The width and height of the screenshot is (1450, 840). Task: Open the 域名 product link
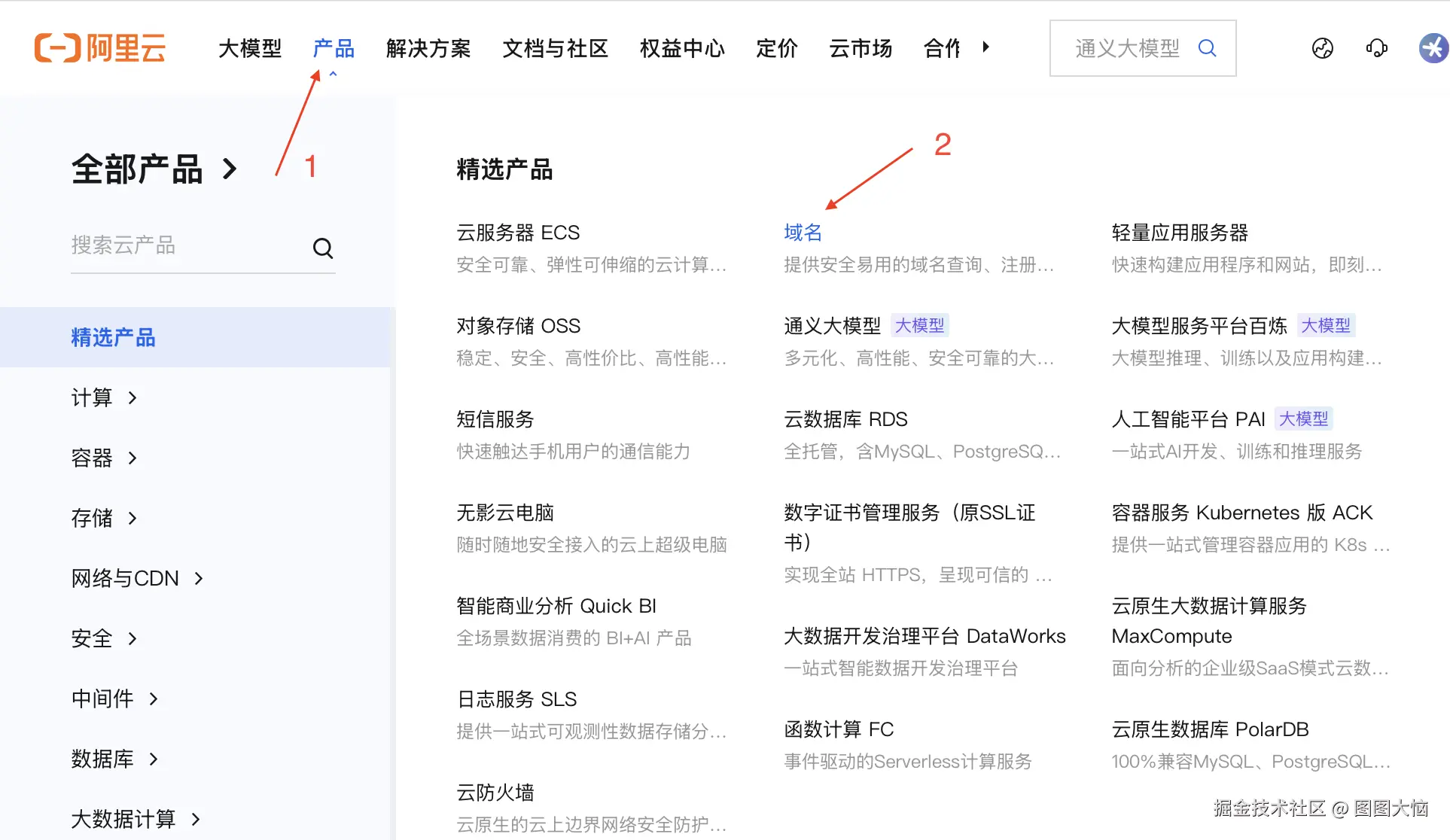(x=802, y=232)
